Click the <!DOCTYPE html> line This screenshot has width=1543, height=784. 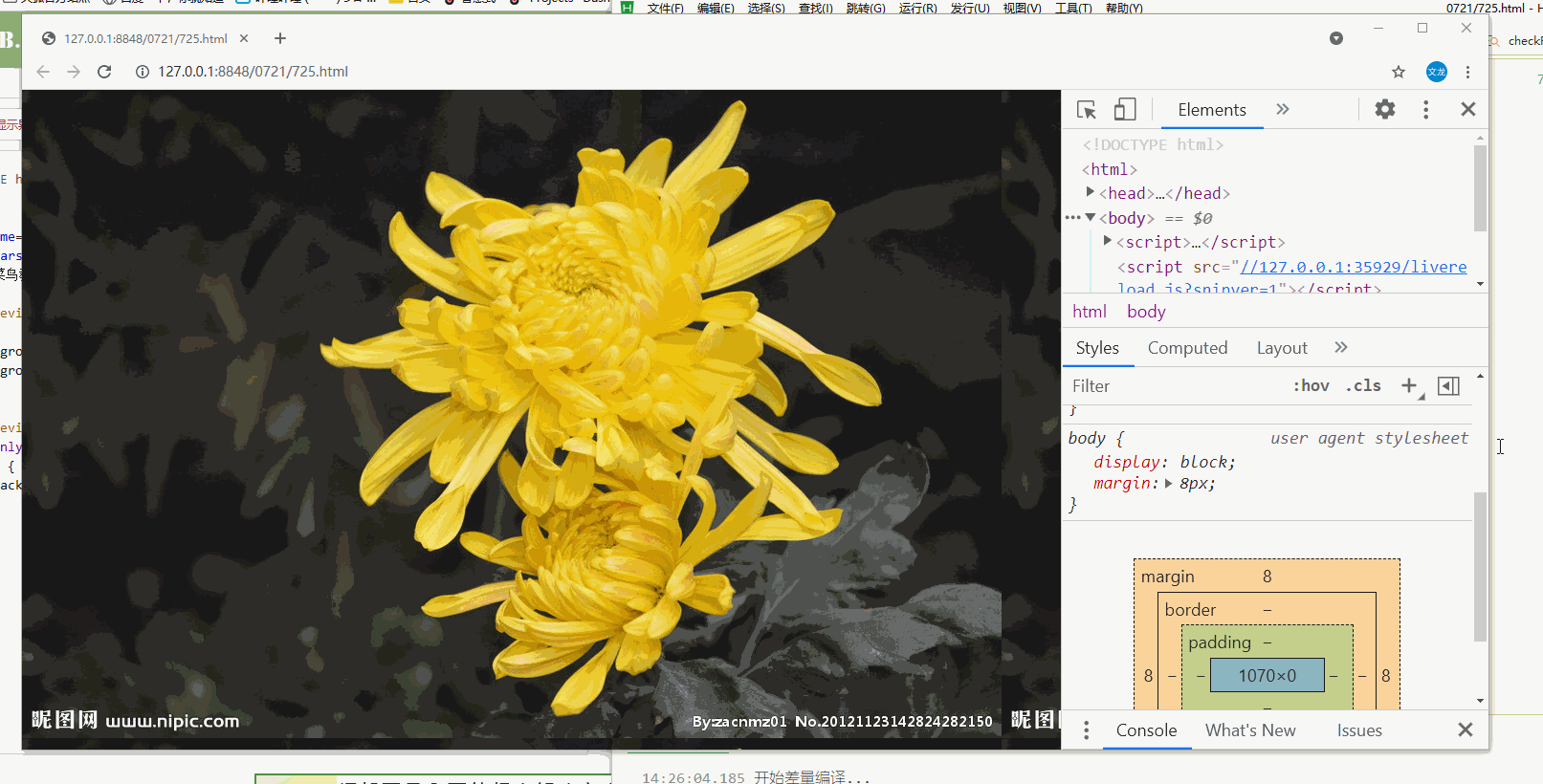1153,144
